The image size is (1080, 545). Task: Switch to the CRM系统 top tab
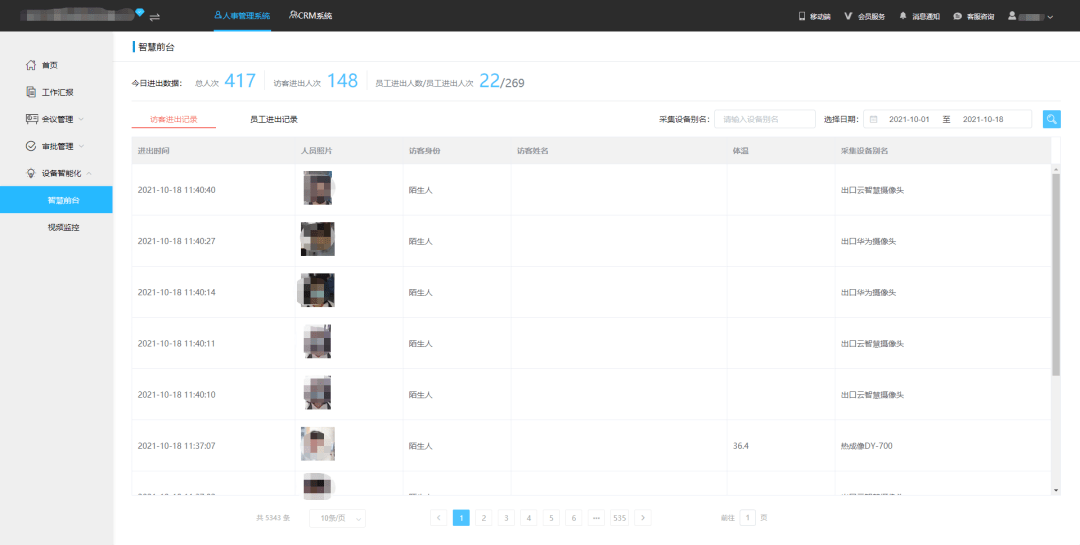point(311,15)
